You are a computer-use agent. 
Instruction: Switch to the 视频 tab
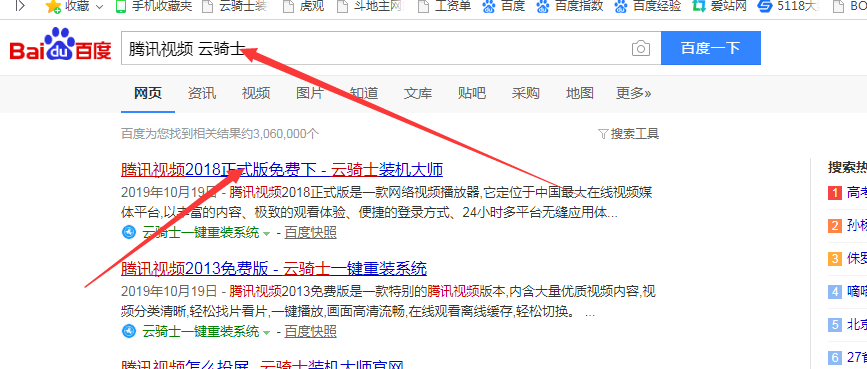tap(256, 93)
